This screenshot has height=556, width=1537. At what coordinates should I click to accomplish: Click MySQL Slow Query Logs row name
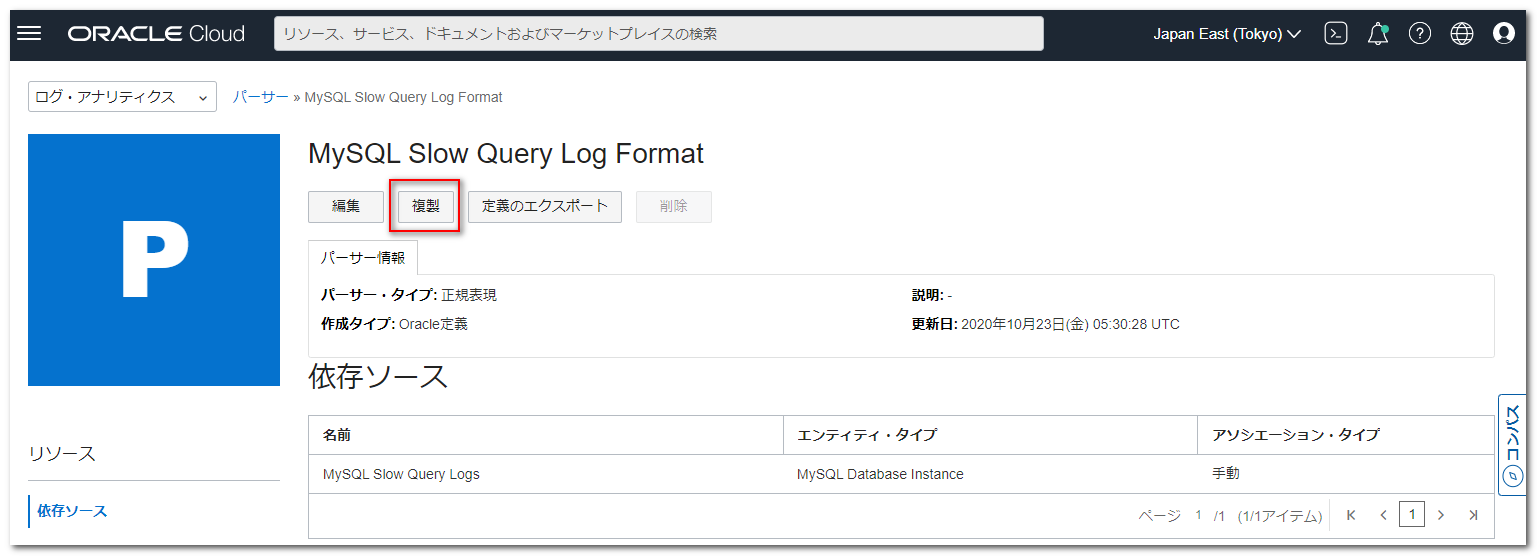pyautogui.click(x=401, y=474)
